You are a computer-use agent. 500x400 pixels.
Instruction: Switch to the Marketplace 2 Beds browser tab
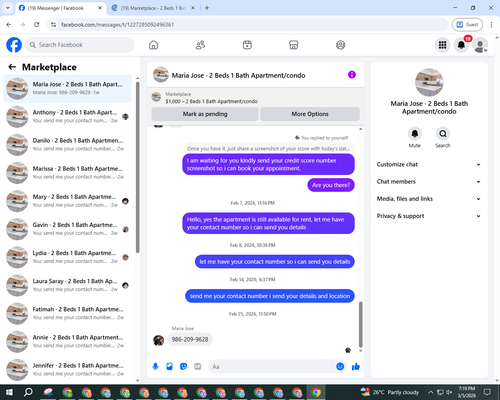pos(153,8)
